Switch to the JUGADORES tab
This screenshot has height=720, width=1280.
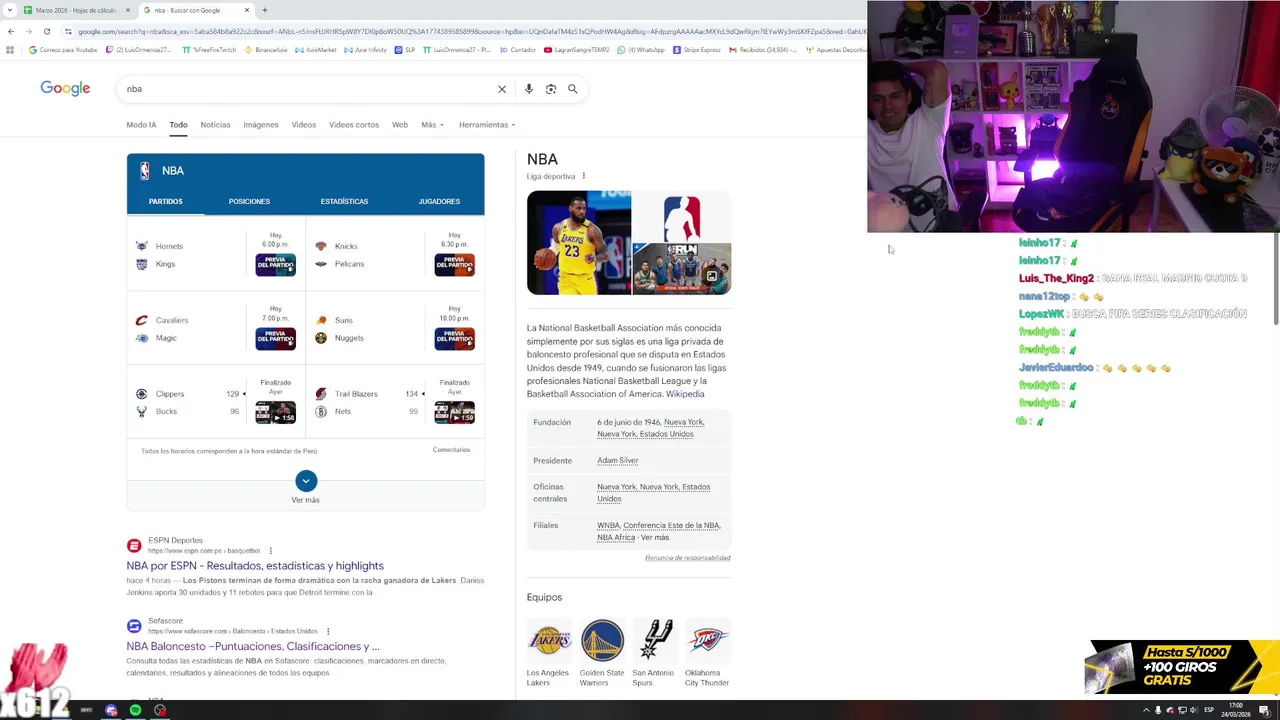439,201
